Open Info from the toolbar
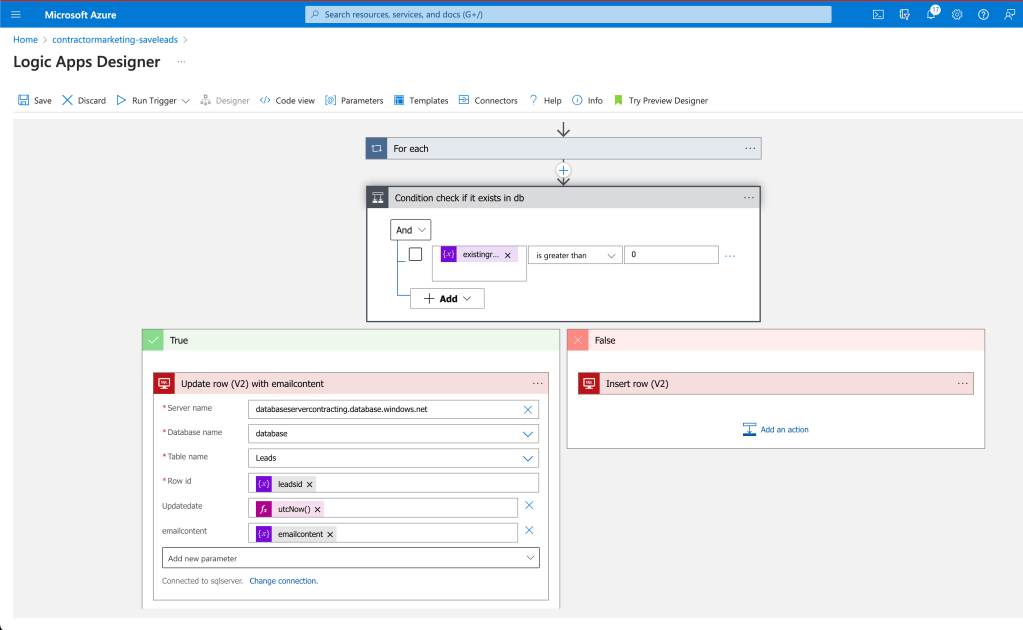This screenshot has width=1023, height=630. point(587,100)
